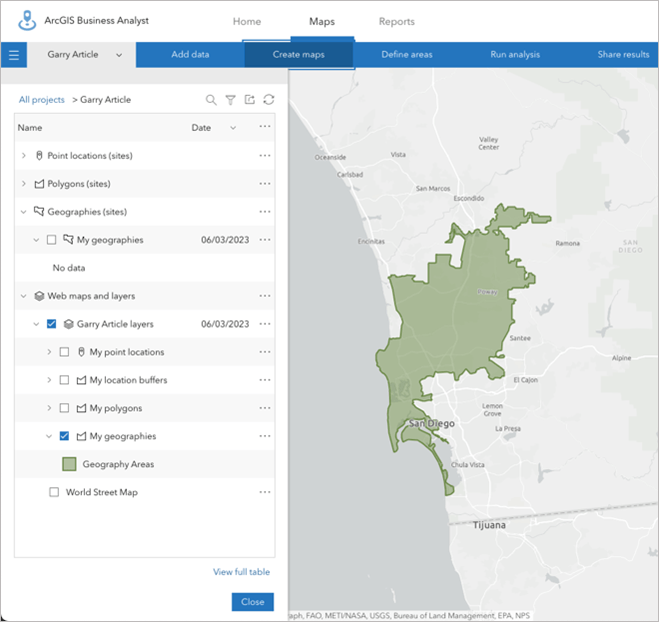The width and height of the screenshot is (659, 622).
Task: Click the Tijuana label on the map
Action: [x=489, y=525]
